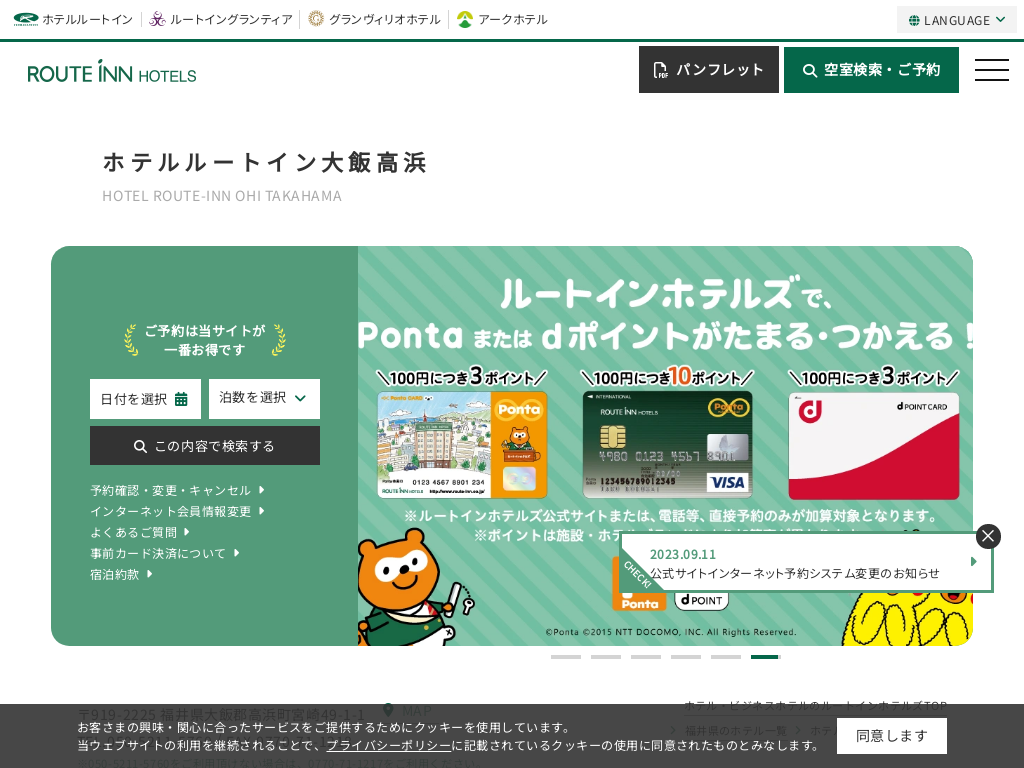Open ルートイングランティア brand link

(221, 20)
